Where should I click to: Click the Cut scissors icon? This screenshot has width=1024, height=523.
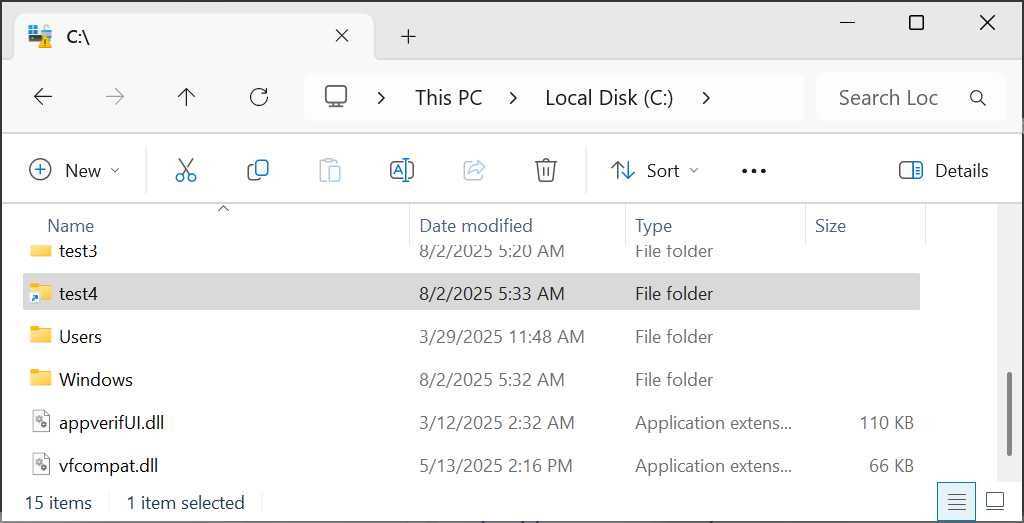(186, 171)
